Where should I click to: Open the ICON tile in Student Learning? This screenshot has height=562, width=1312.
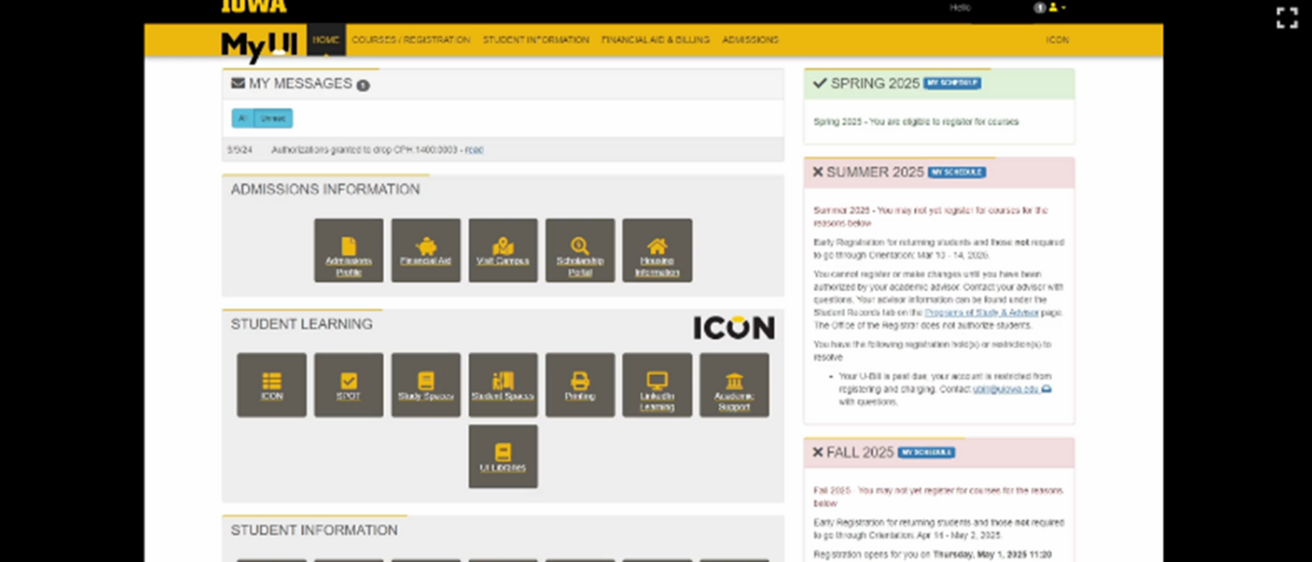(x=272, y=385)
